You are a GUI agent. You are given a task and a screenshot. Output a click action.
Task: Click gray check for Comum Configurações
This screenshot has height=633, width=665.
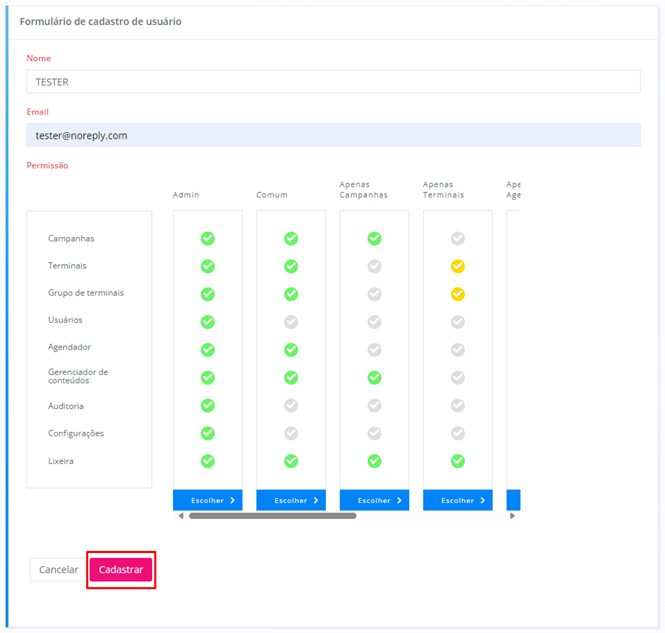pos(291,433)
